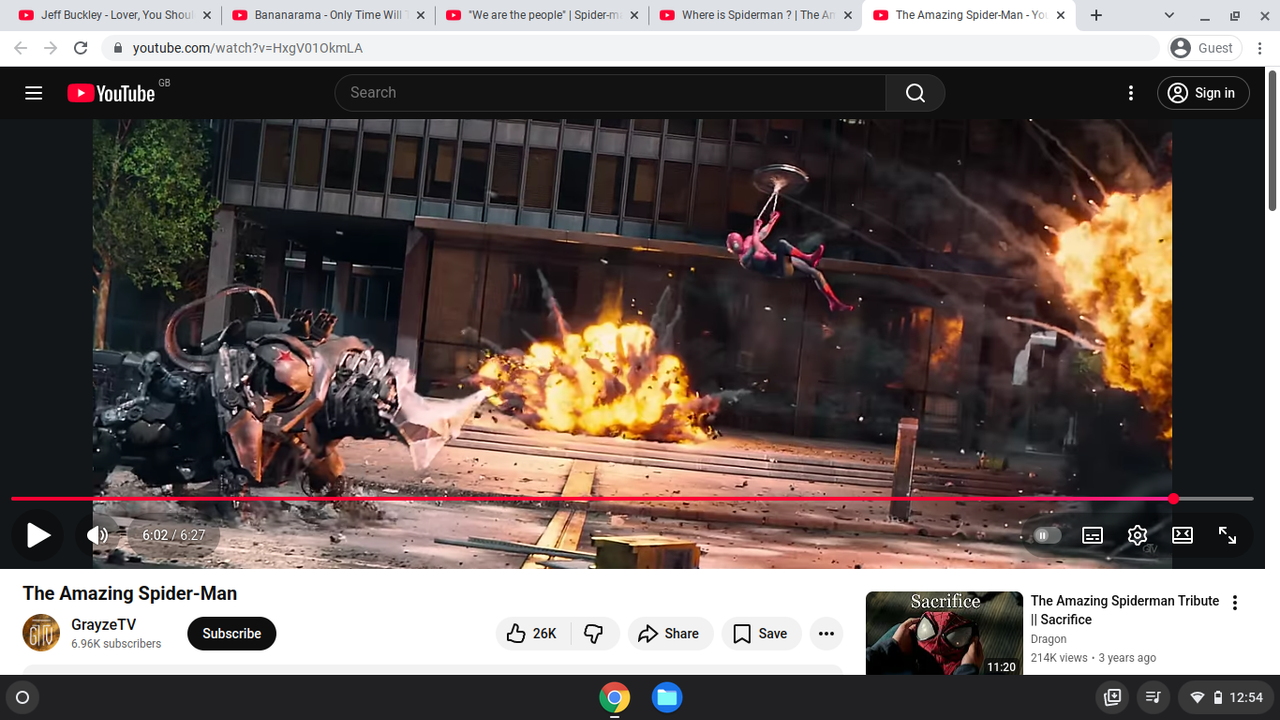This screenshot has height=720, width=1280.
Task: Subscribe to GrayzeTV
Action: click(x=232, y=633)
